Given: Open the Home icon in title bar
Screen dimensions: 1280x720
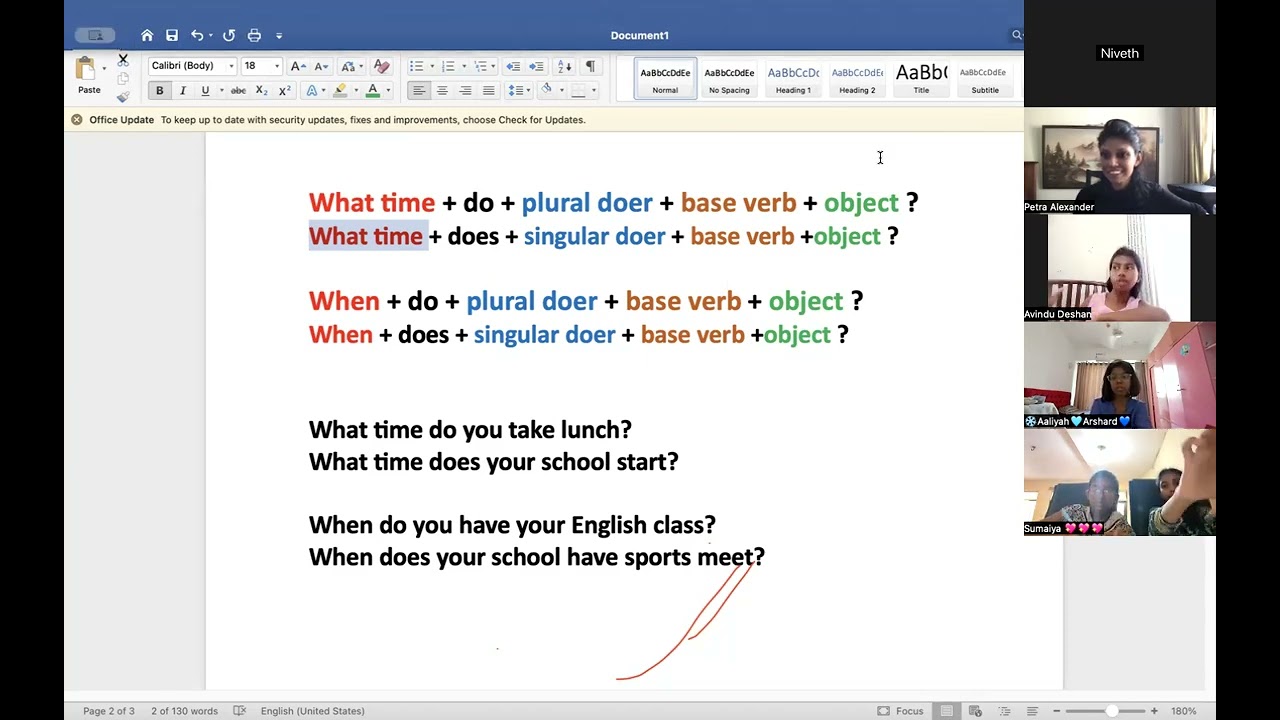Looking at the screenshot, I should pos(147,35).
